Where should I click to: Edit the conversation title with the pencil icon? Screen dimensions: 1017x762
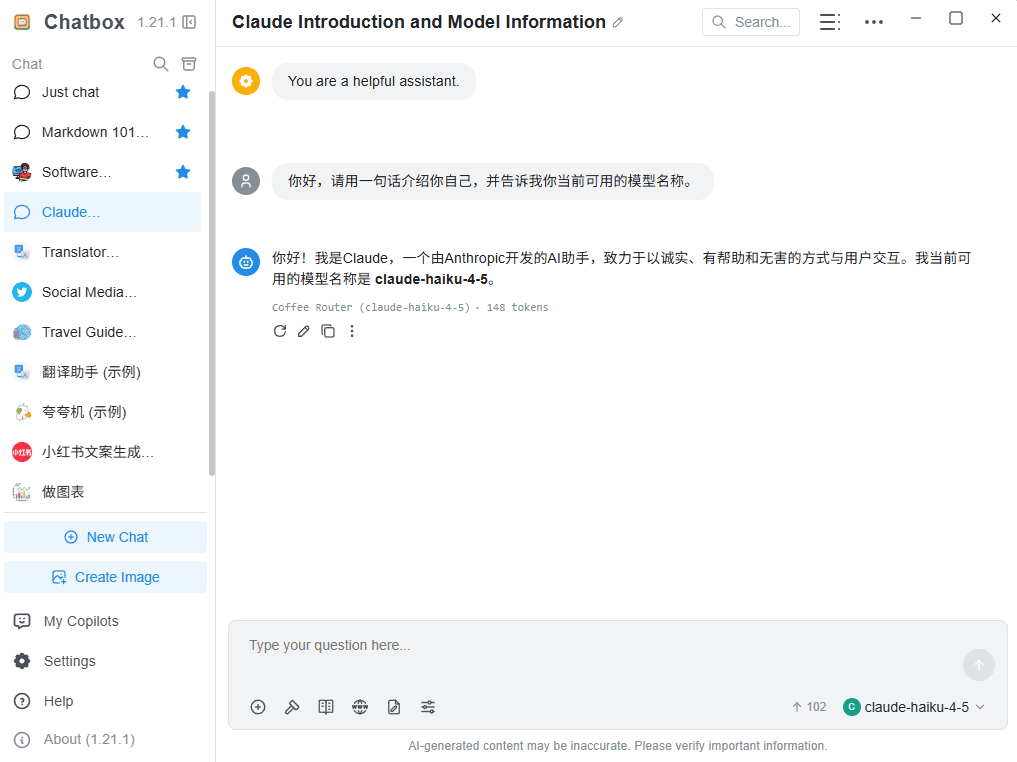618,23
